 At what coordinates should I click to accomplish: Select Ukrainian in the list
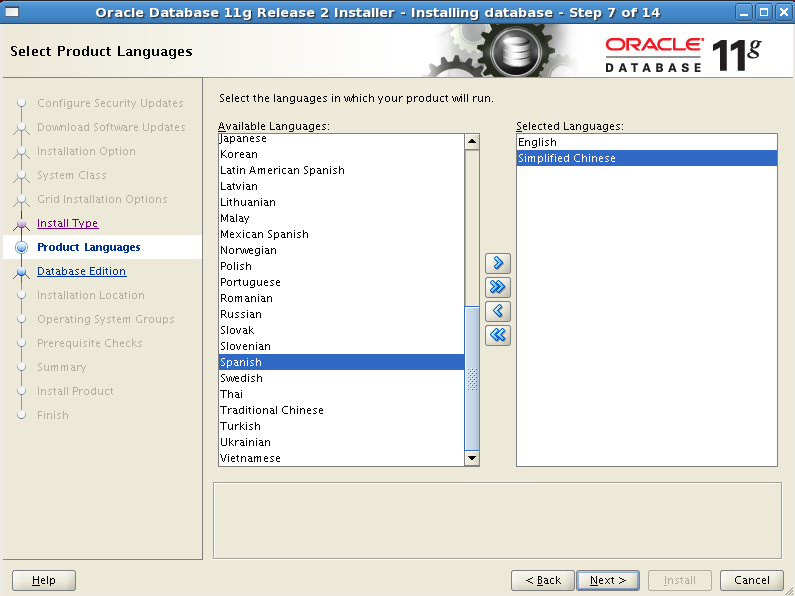pyautogui.click(x=341, y=442)
